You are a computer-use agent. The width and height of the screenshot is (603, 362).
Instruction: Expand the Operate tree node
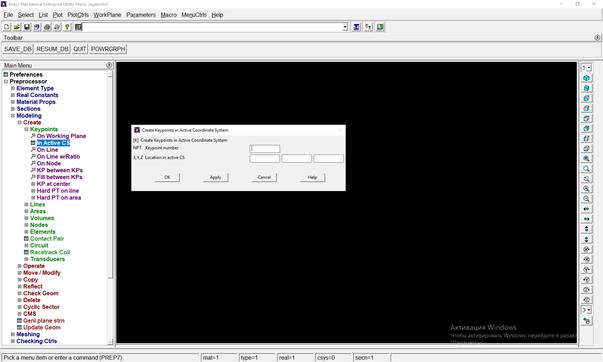click(20, 266)
